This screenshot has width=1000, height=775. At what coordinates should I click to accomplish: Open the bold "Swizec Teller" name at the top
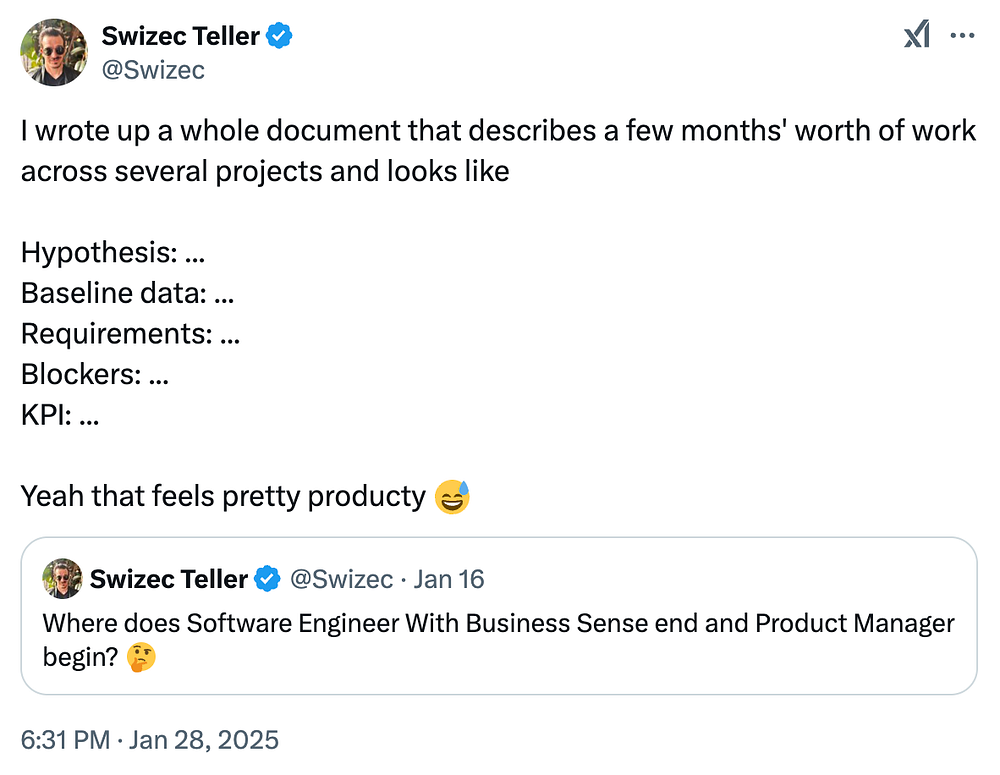tap(180, 36)
